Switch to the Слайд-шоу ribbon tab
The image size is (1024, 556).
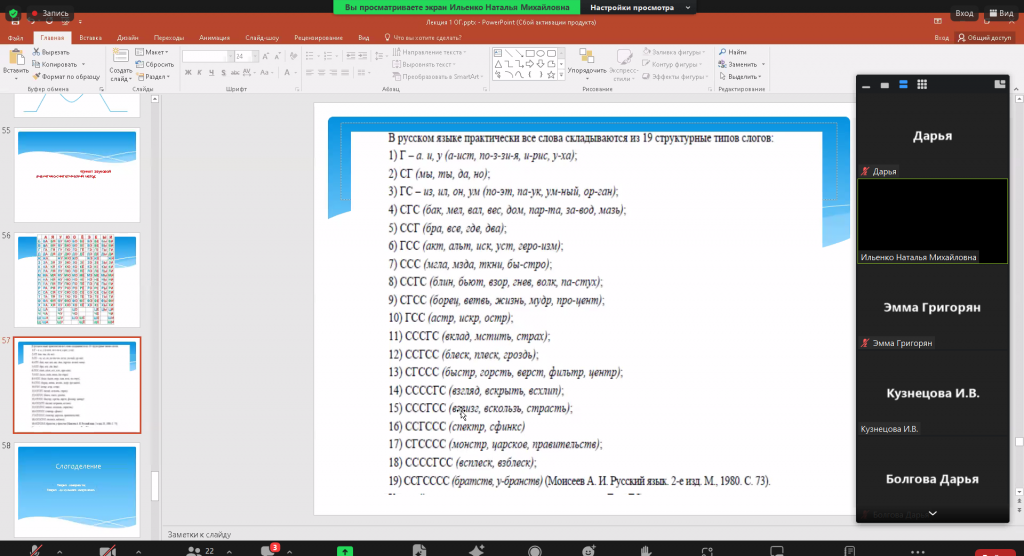pyautogui.click(x=262, y=38)
